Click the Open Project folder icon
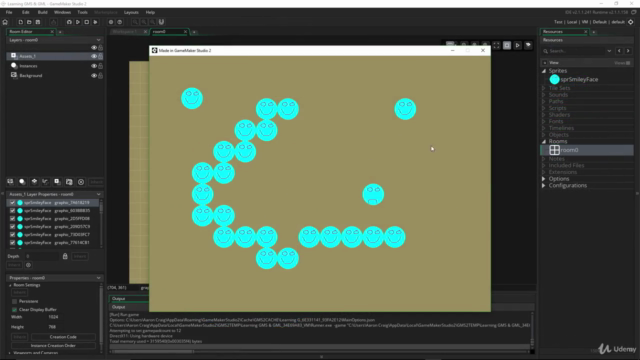Viewport: 640px width, 360px height. coord(29,22)
